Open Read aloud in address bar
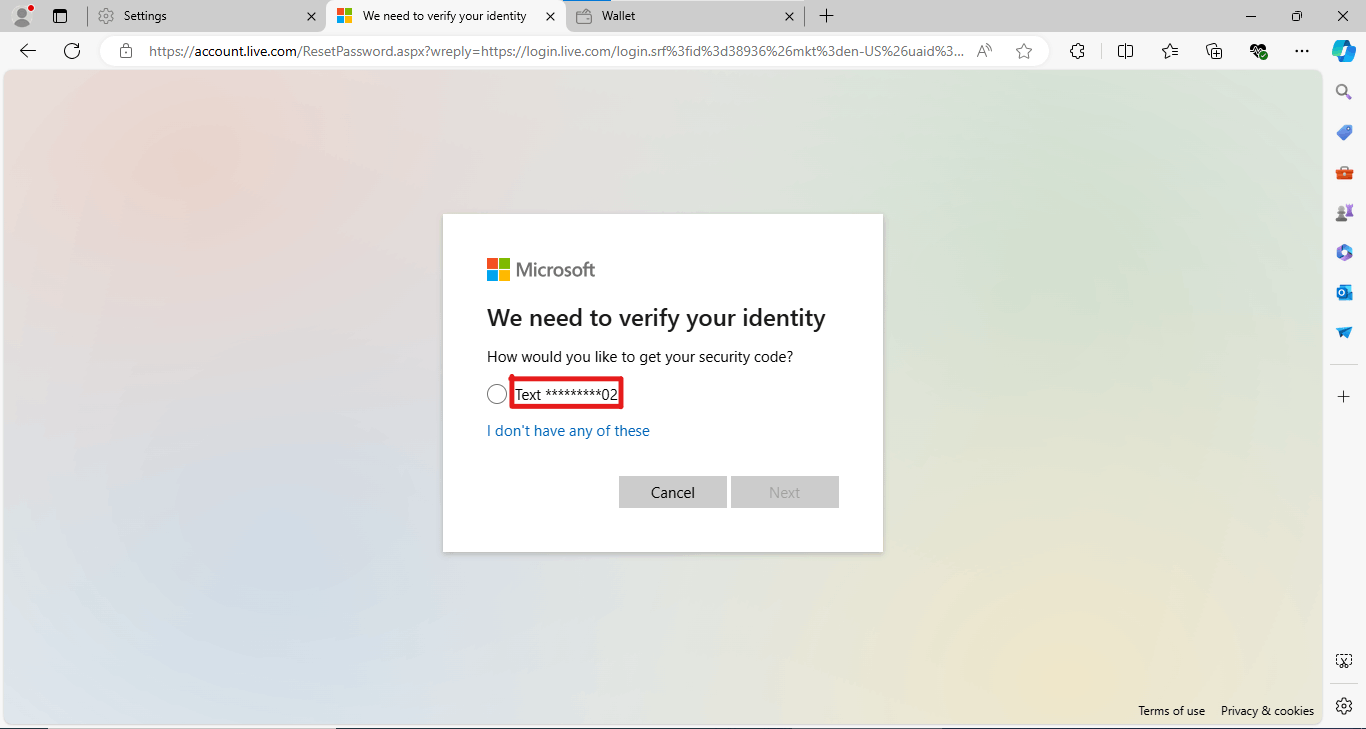The height and width of the screenshot is (729, 1366). pyautogui.click(x=985, y=51)
